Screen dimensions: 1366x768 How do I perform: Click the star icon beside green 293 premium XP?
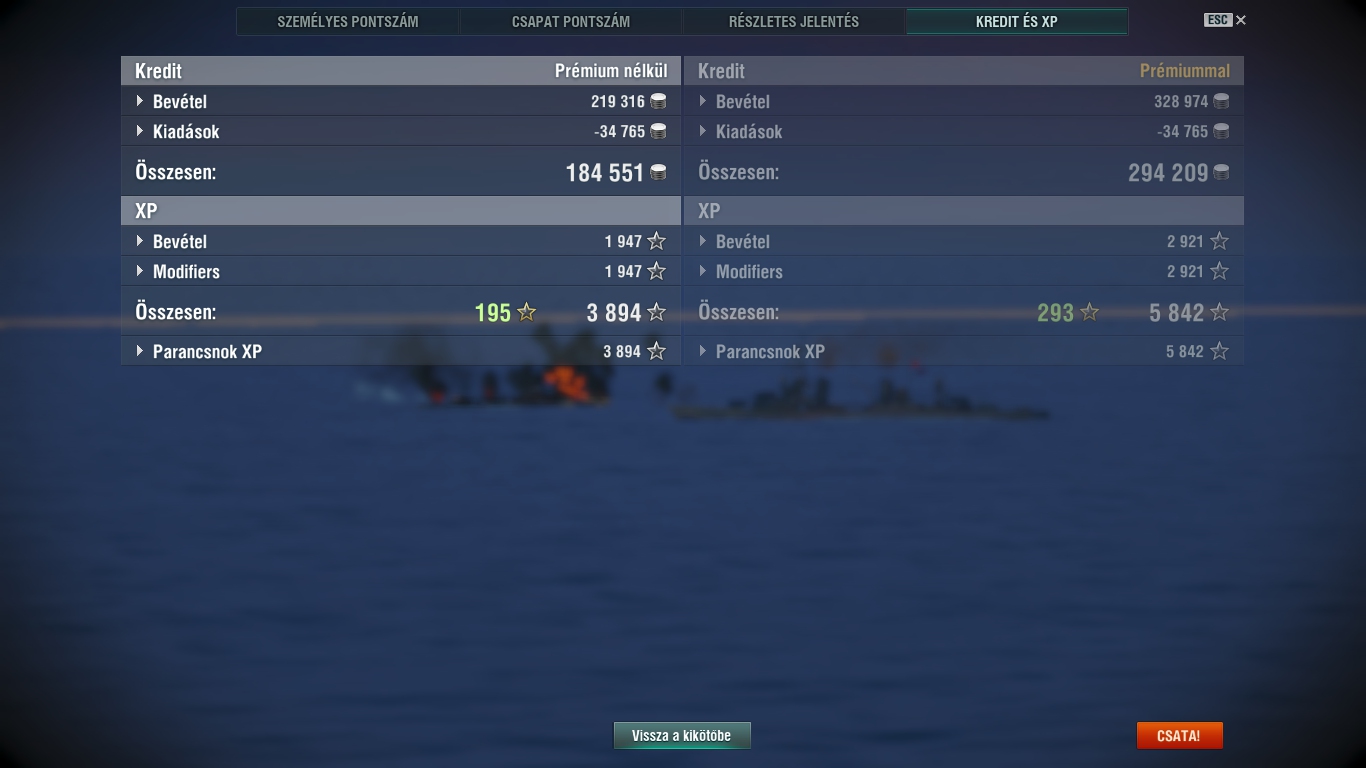coord(1090,312)
